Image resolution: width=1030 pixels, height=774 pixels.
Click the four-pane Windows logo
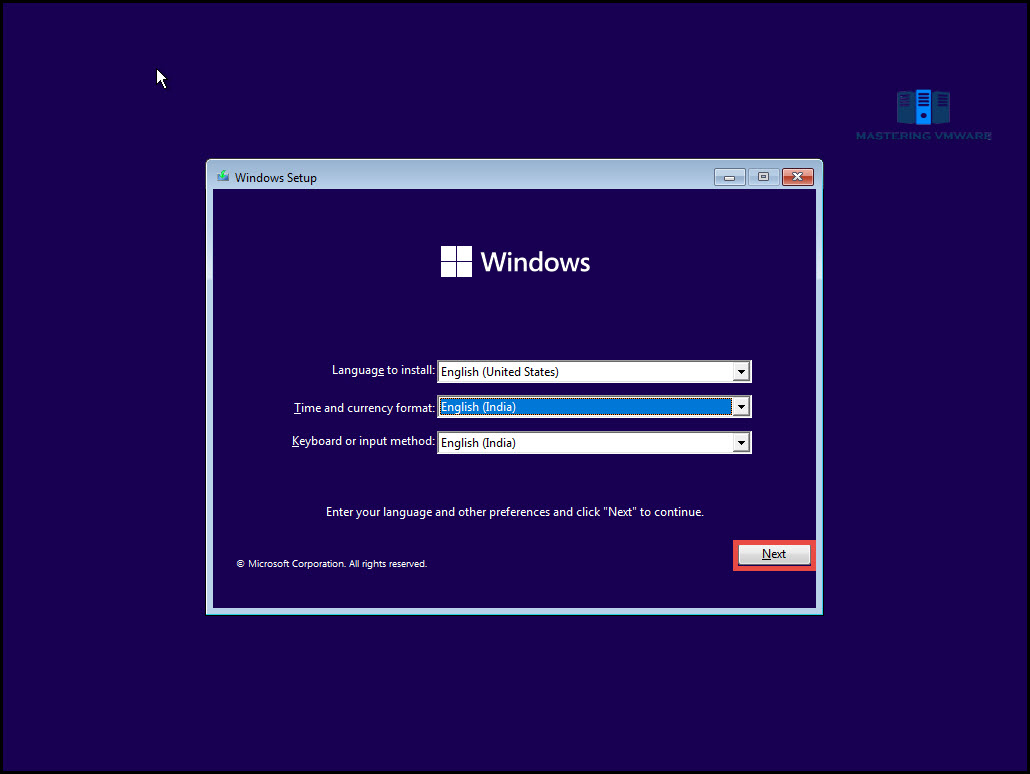tap(456, 262)
